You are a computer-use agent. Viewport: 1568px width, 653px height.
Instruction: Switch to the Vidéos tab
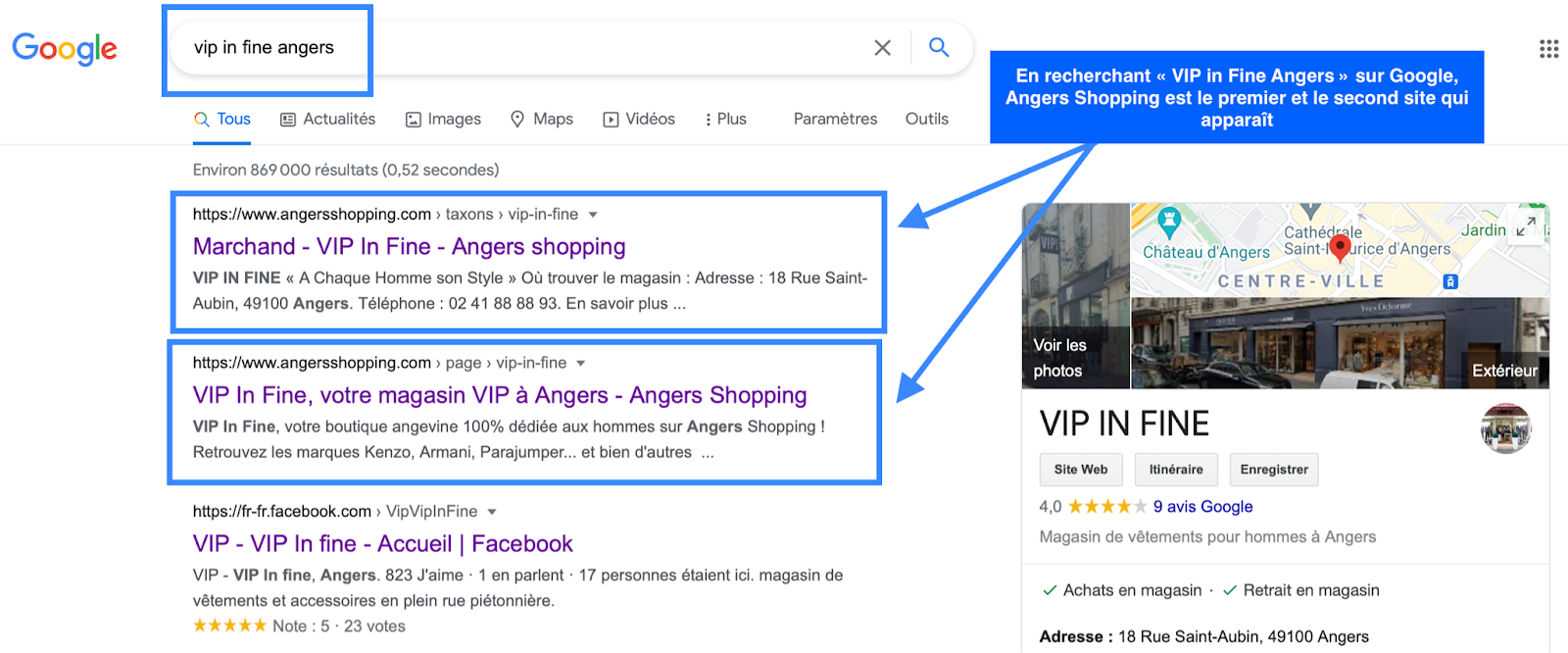pos(638,119)
